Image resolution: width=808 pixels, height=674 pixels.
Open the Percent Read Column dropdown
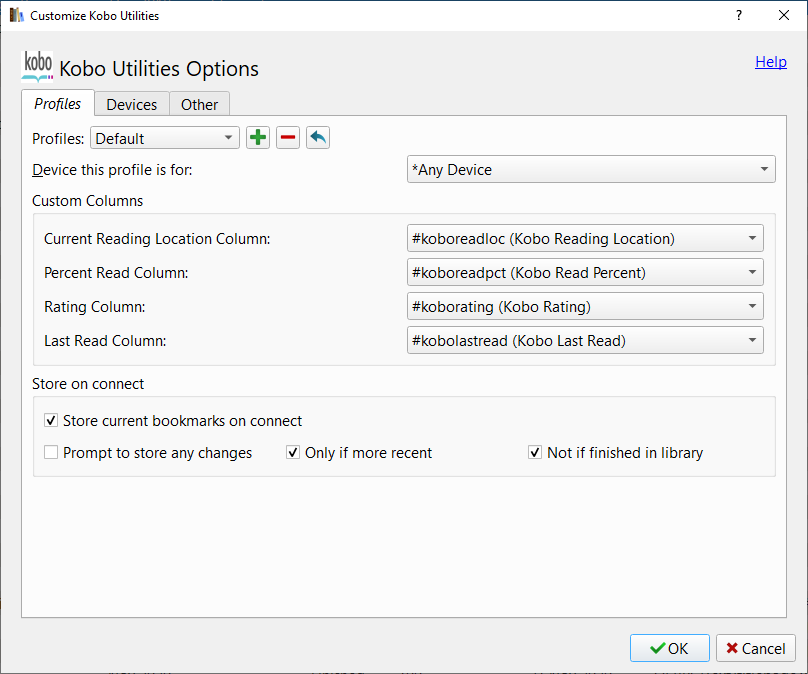tap(585, 272)
